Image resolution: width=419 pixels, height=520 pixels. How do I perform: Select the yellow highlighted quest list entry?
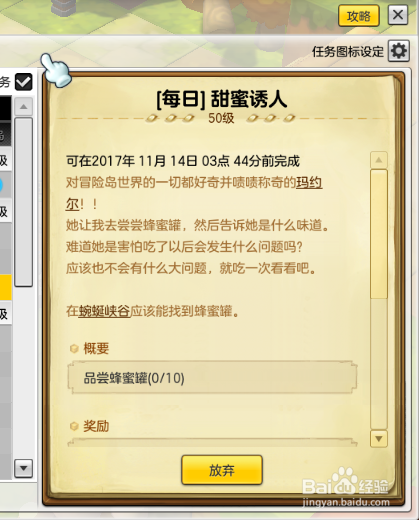point(6,287)
